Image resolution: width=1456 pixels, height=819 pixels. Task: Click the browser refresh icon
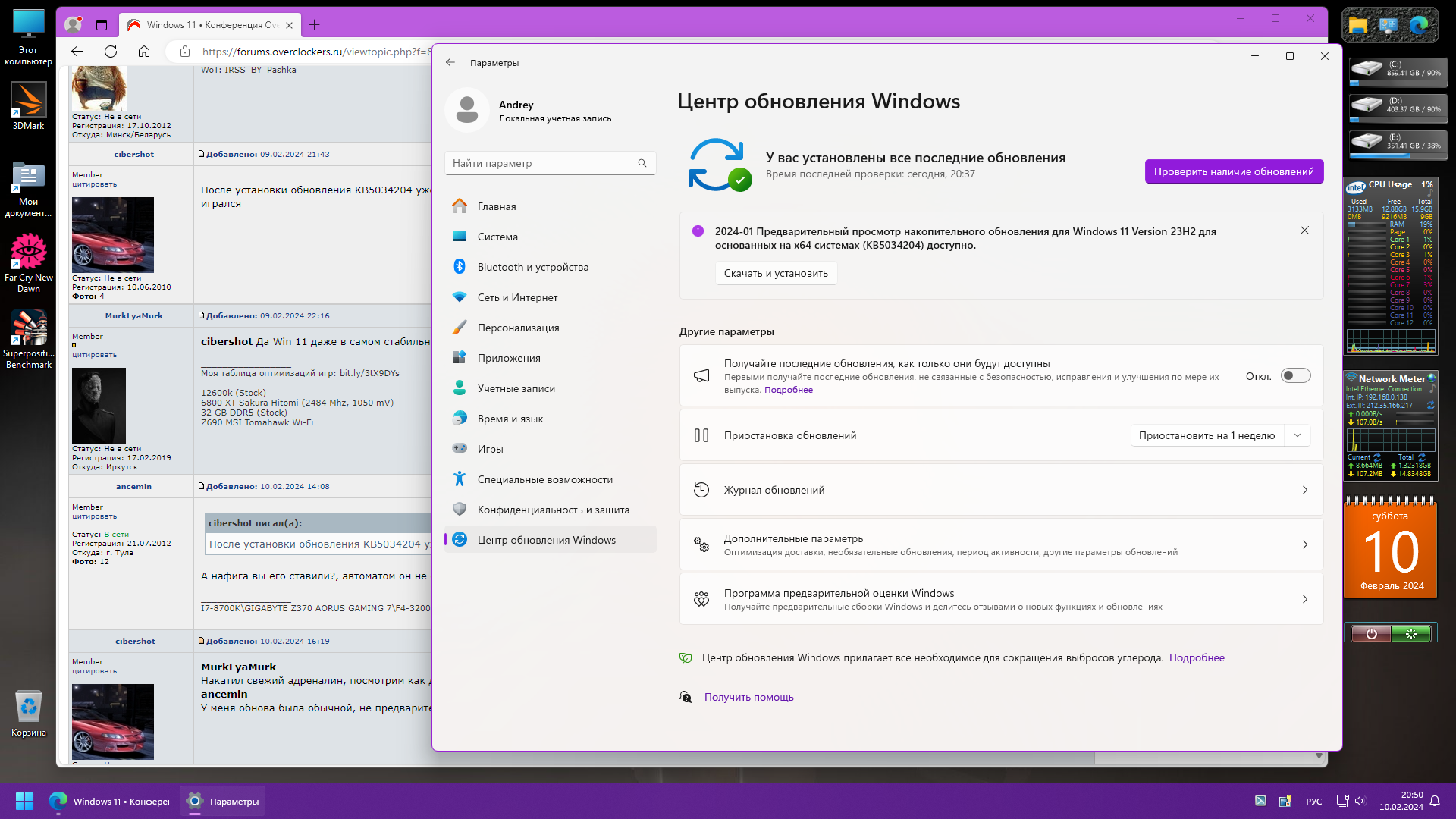(111, 52)
